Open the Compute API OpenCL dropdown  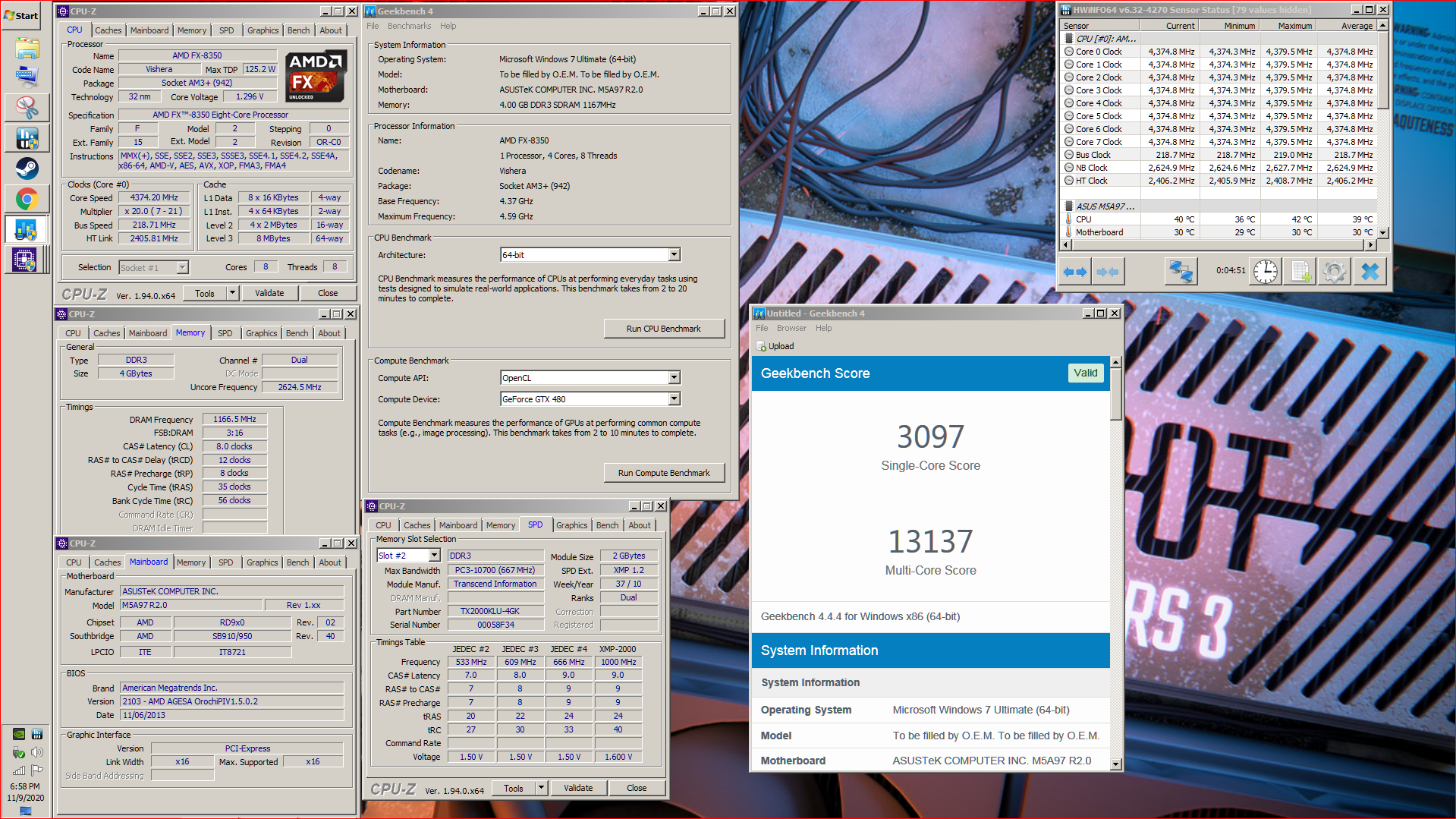coord(674,378)
